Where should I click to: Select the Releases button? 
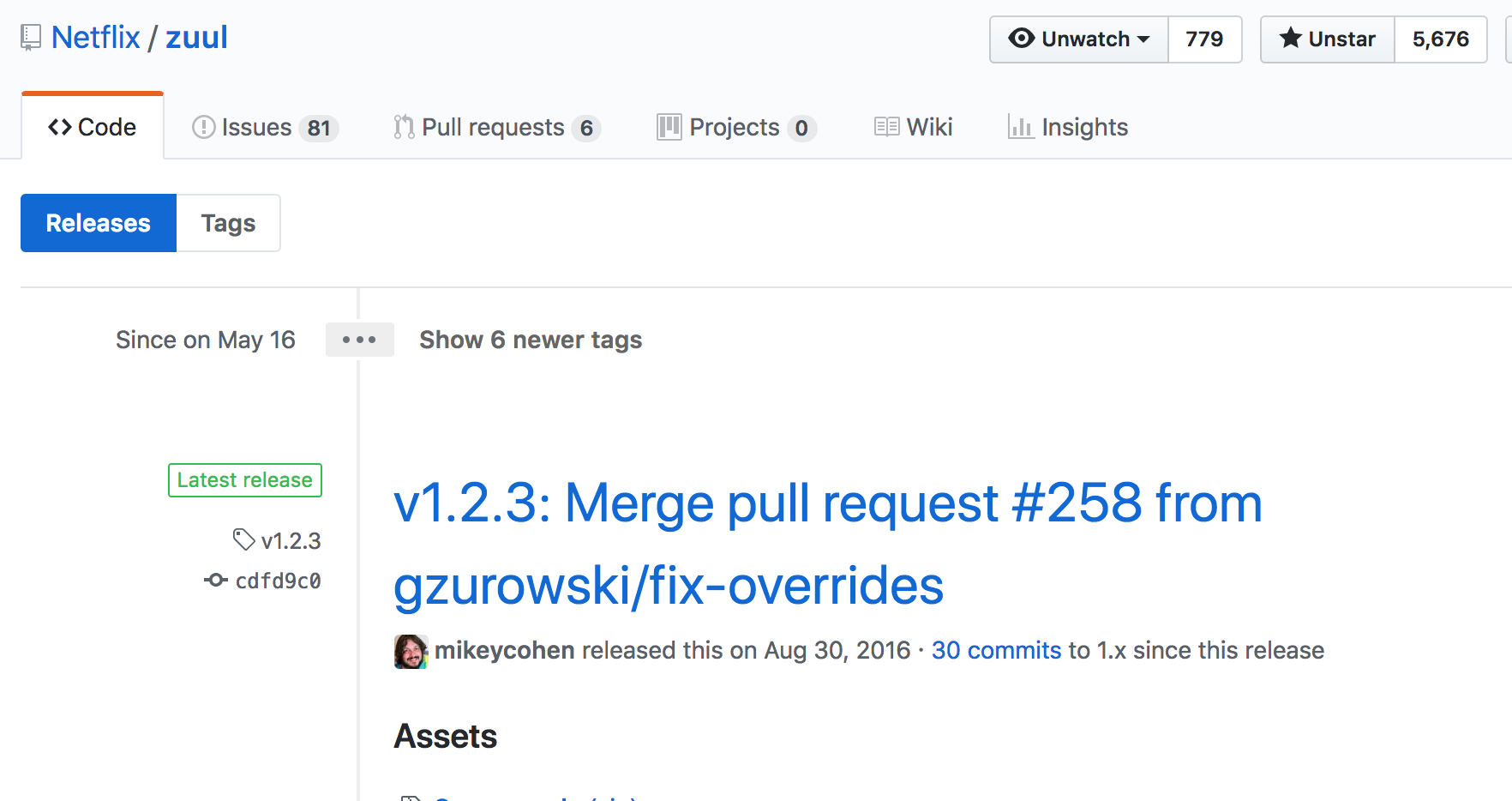99,223
